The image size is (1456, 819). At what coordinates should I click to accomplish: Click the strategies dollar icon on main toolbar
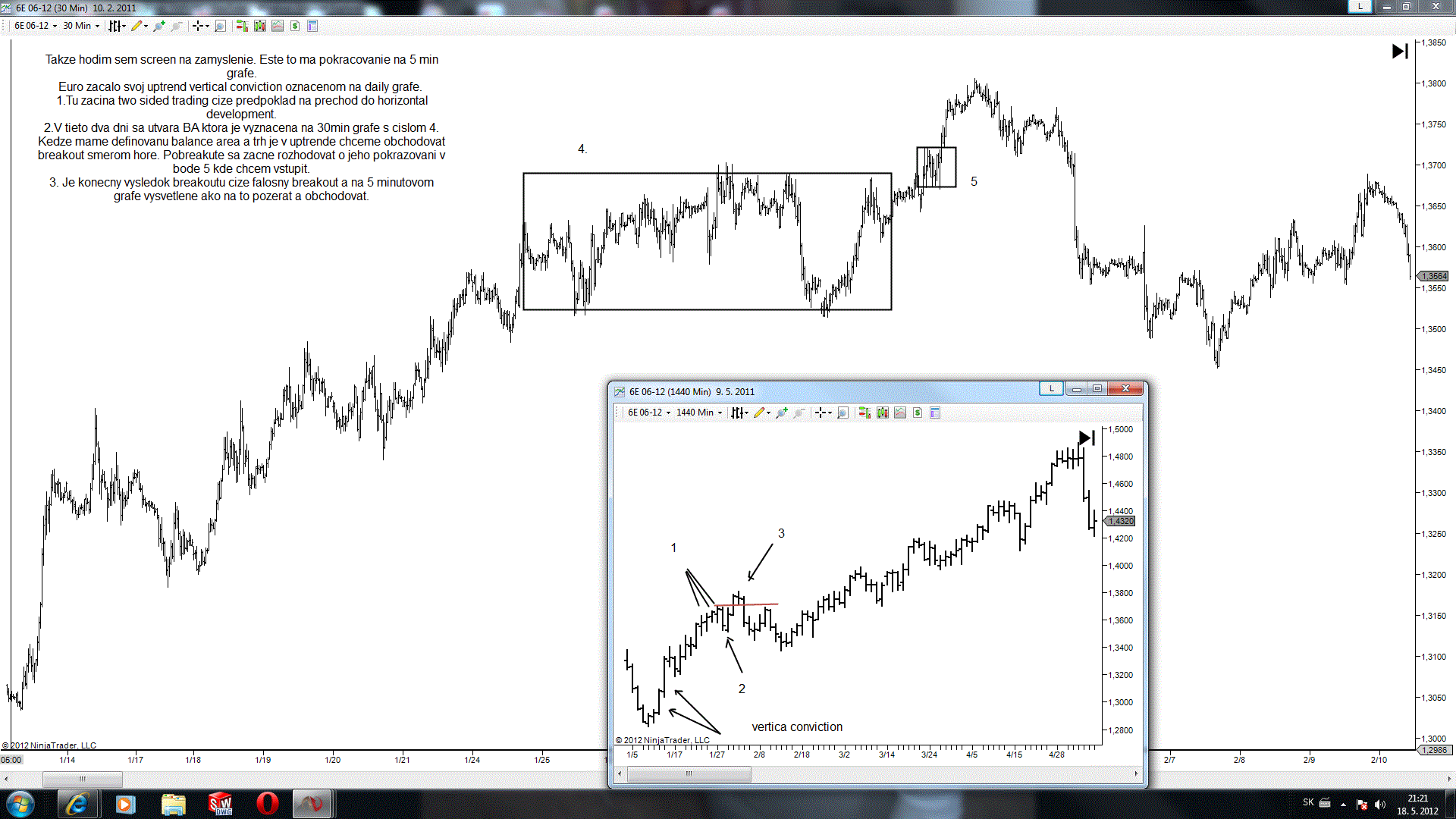click(x=295, y=26)
